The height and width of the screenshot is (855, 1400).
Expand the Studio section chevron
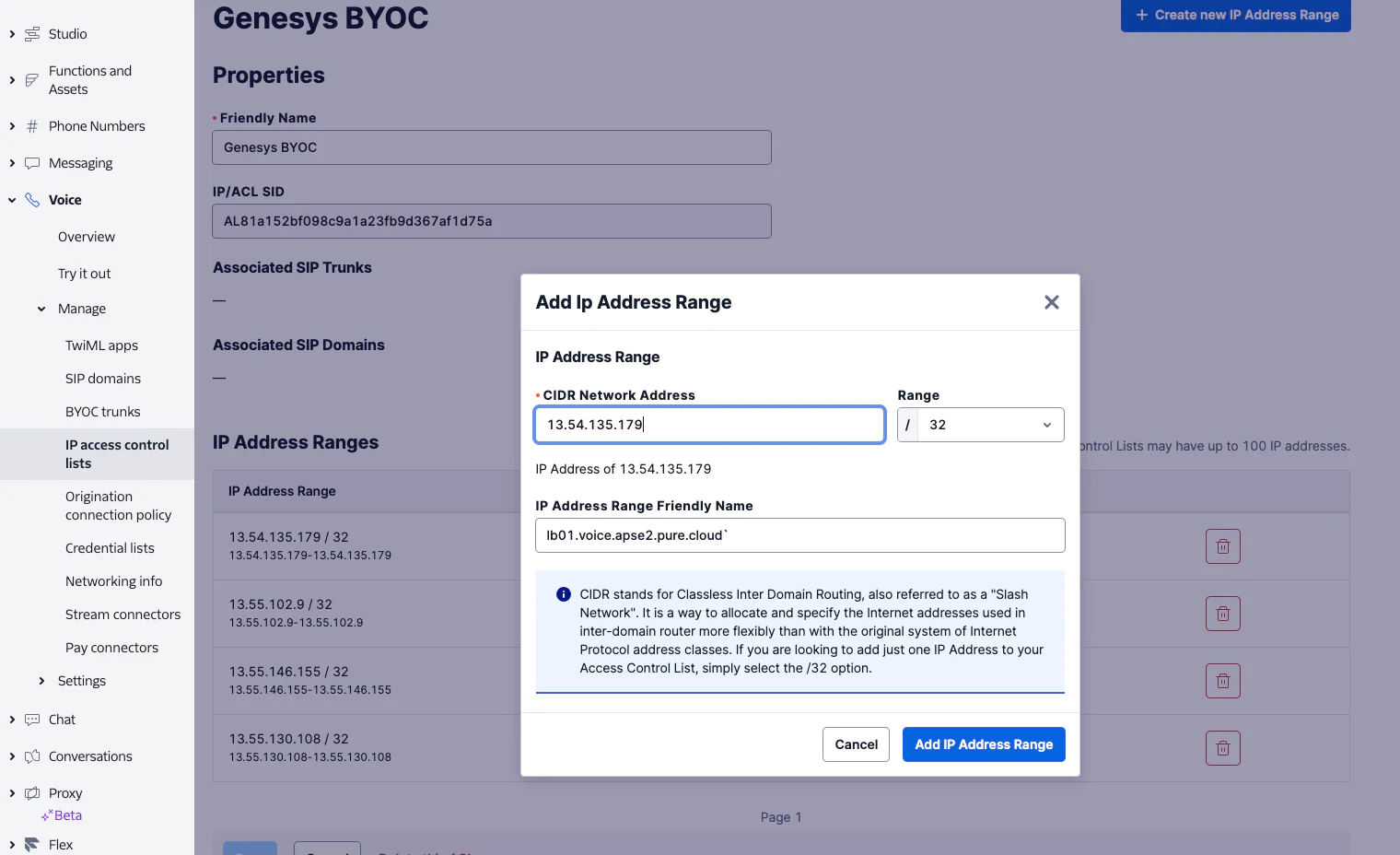point(12,34)
